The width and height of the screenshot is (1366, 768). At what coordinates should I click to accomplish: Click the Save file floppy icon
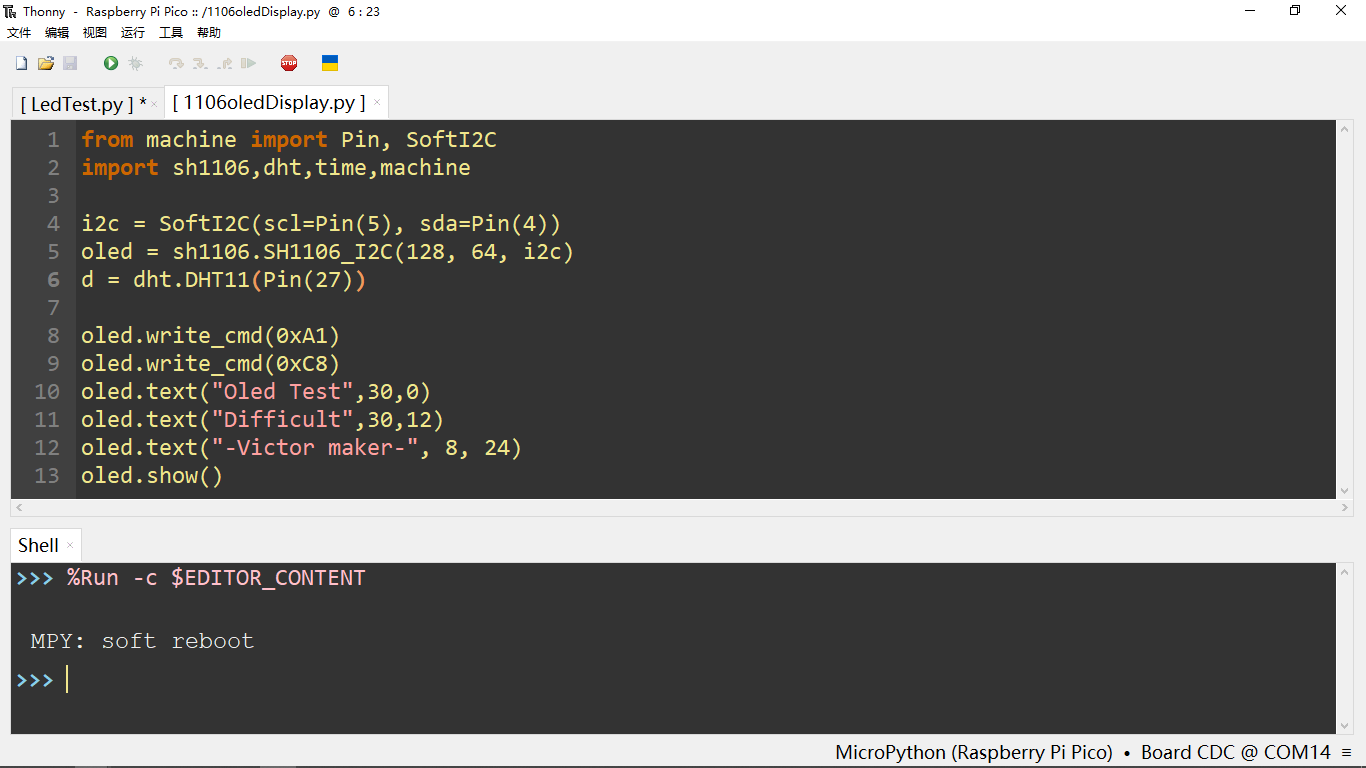70,63
